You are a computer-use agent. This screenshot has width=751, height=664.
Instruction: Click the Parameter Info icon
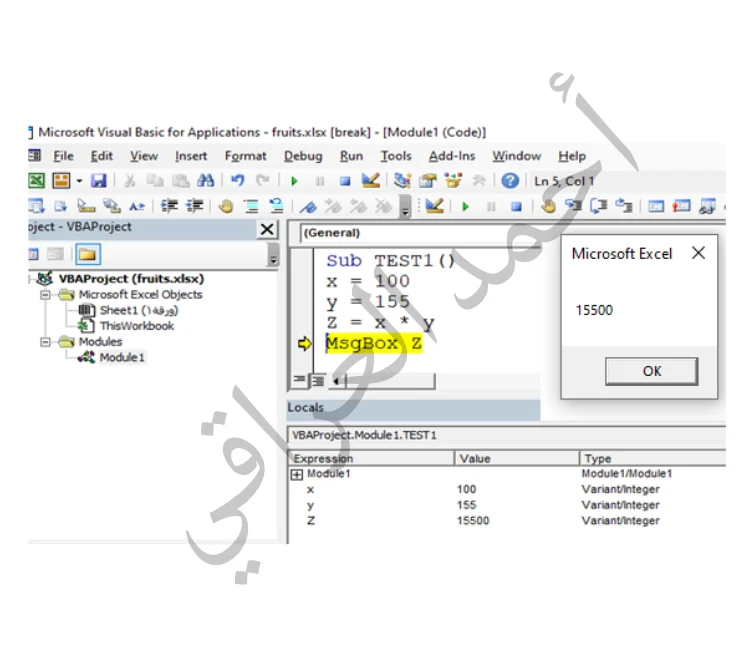pyautogui.click(x=112, y=206)
